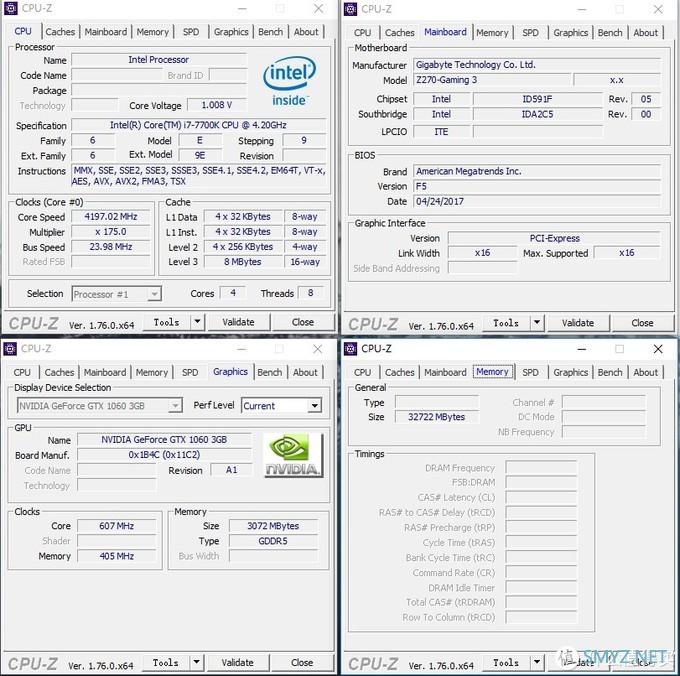Click the Threads value 8
The image size is (680, 676).
[311, 293]
